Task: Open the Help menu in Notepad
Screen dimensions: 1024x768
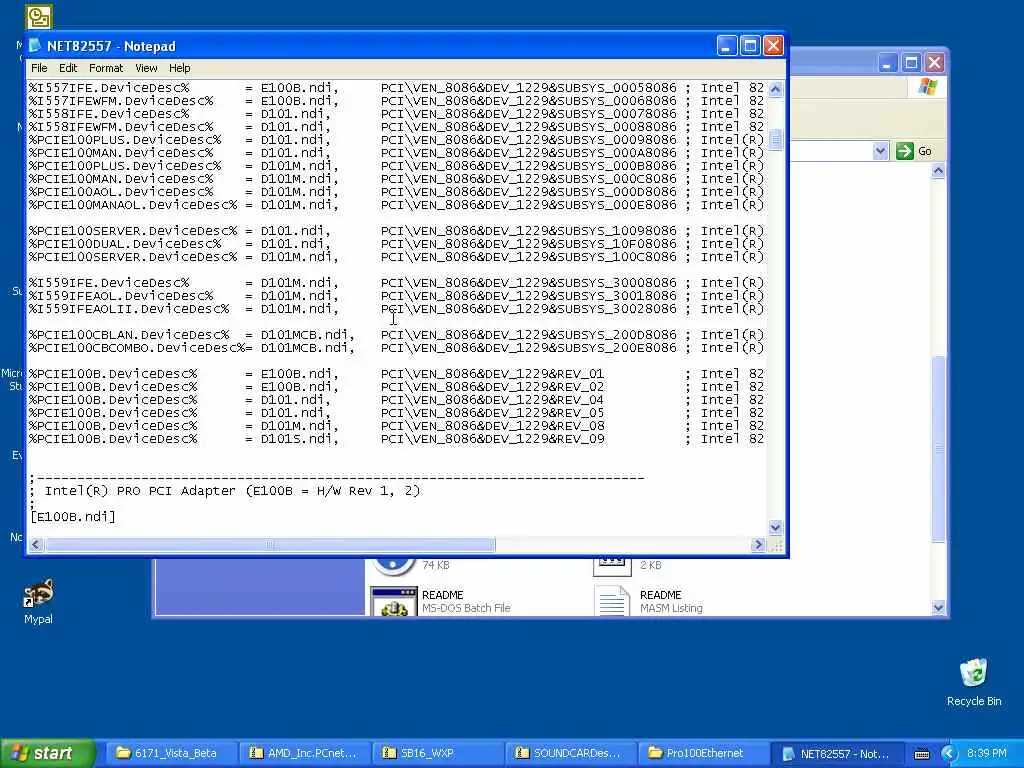Action: click(180, 68)
